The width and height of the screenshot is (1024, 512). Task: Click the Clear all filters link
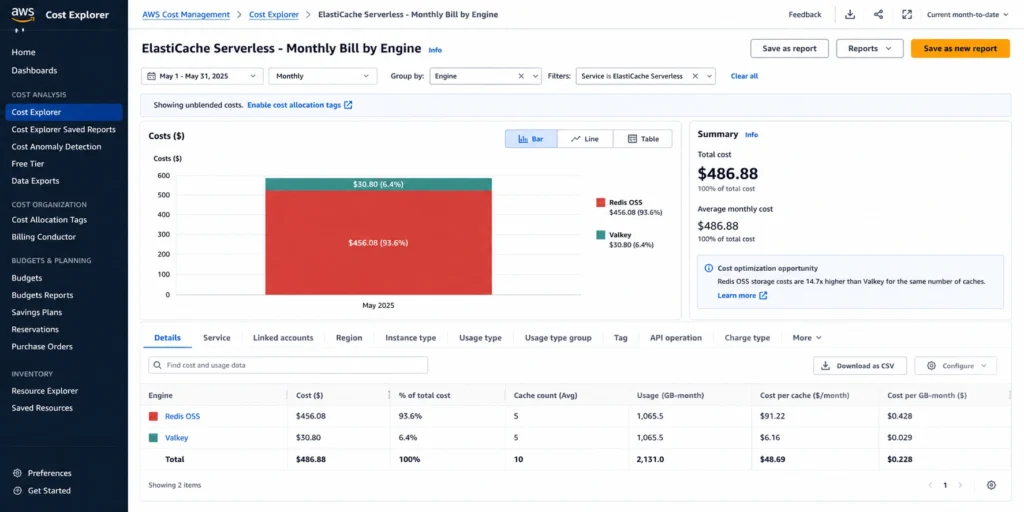pyautogui.click(x=744, y=76)
